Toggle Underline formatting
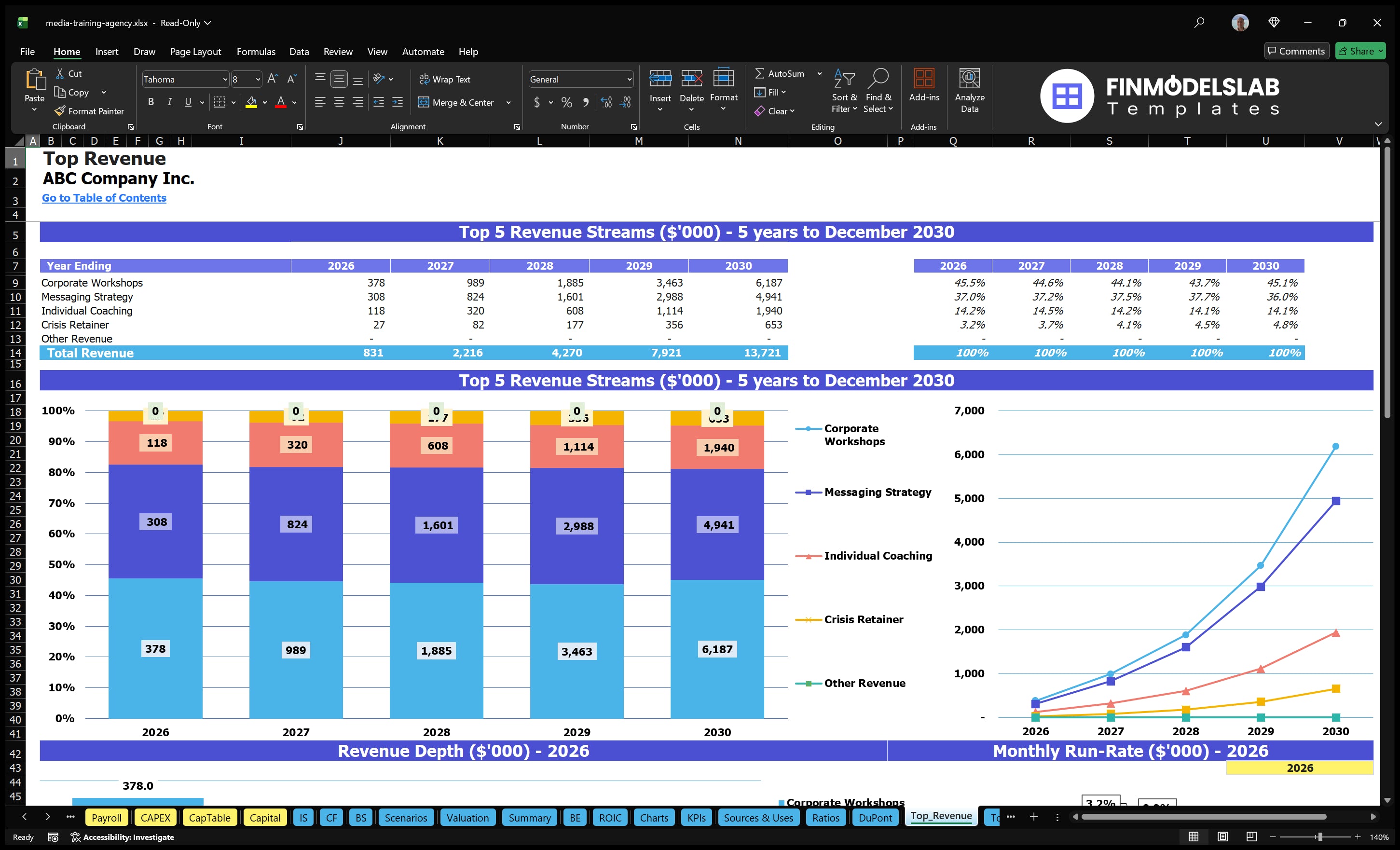This screenshot has height=850, width=1400. coord(188,102)
